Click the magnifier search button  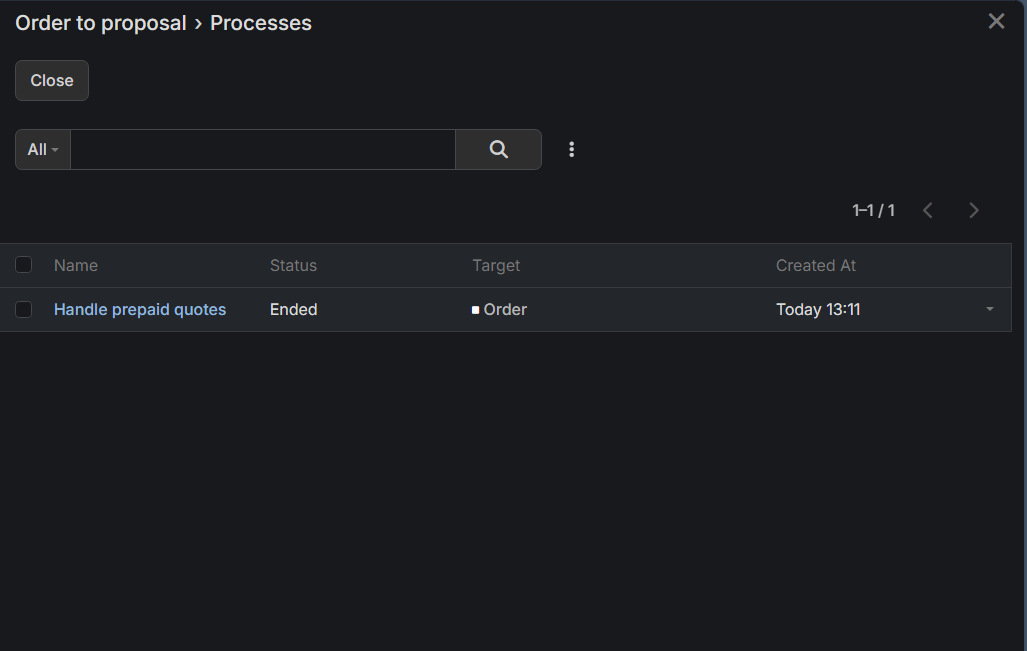click(x=498, y=149)
